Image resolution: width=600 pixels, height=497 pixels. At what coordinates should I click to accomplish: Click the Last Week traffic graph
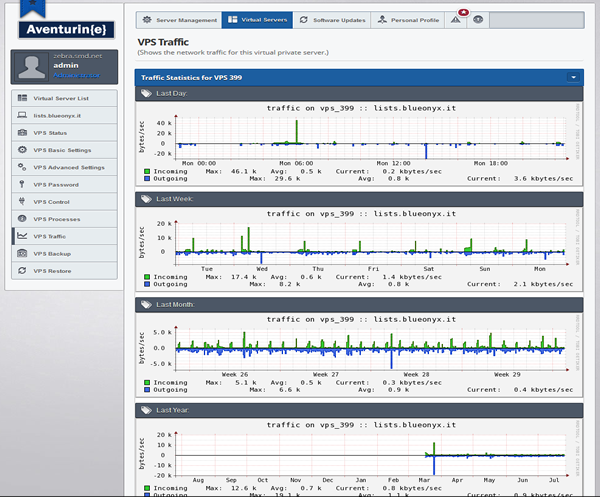click(x=359, y=249)
